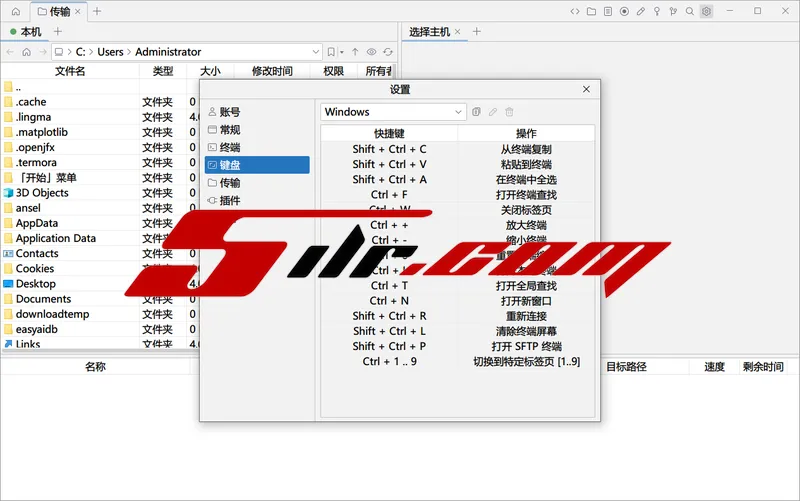Toggle hidden files with eye icon
The image size is (800, 501).
click(371, 52)
